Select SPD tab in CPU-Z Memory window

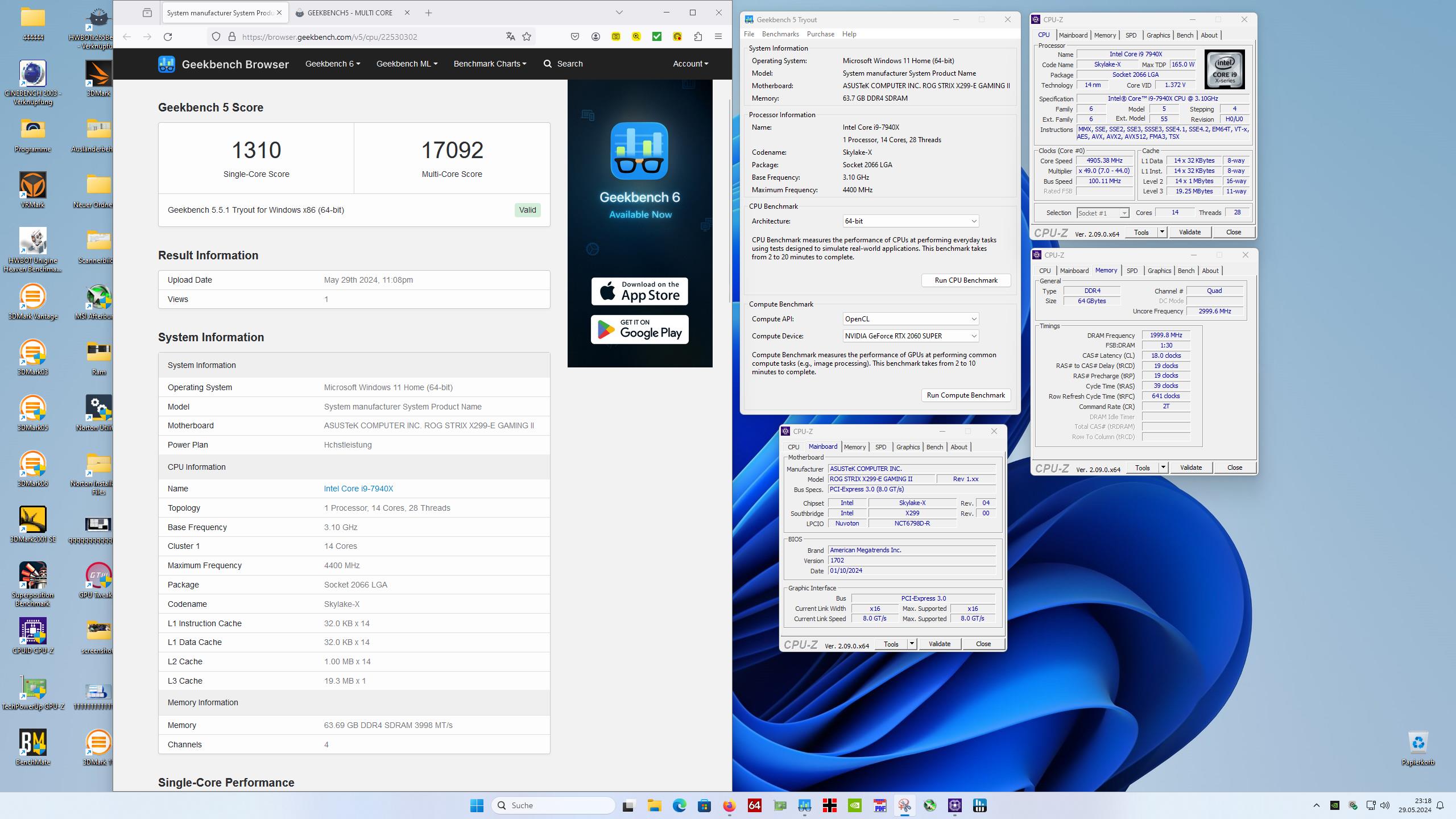(x=1132, y=271)
